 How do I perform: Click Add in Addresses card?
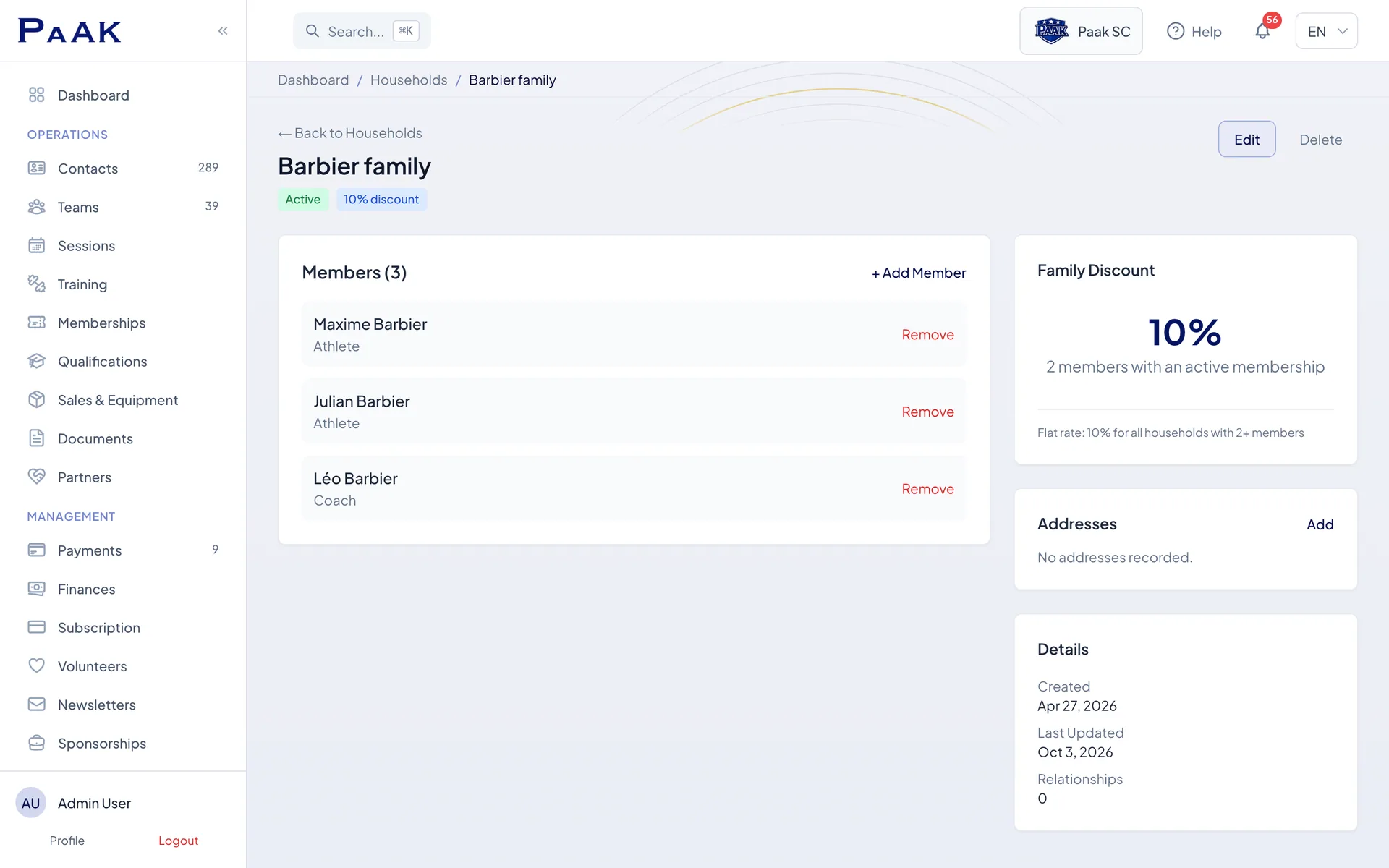coord(1320,524)
